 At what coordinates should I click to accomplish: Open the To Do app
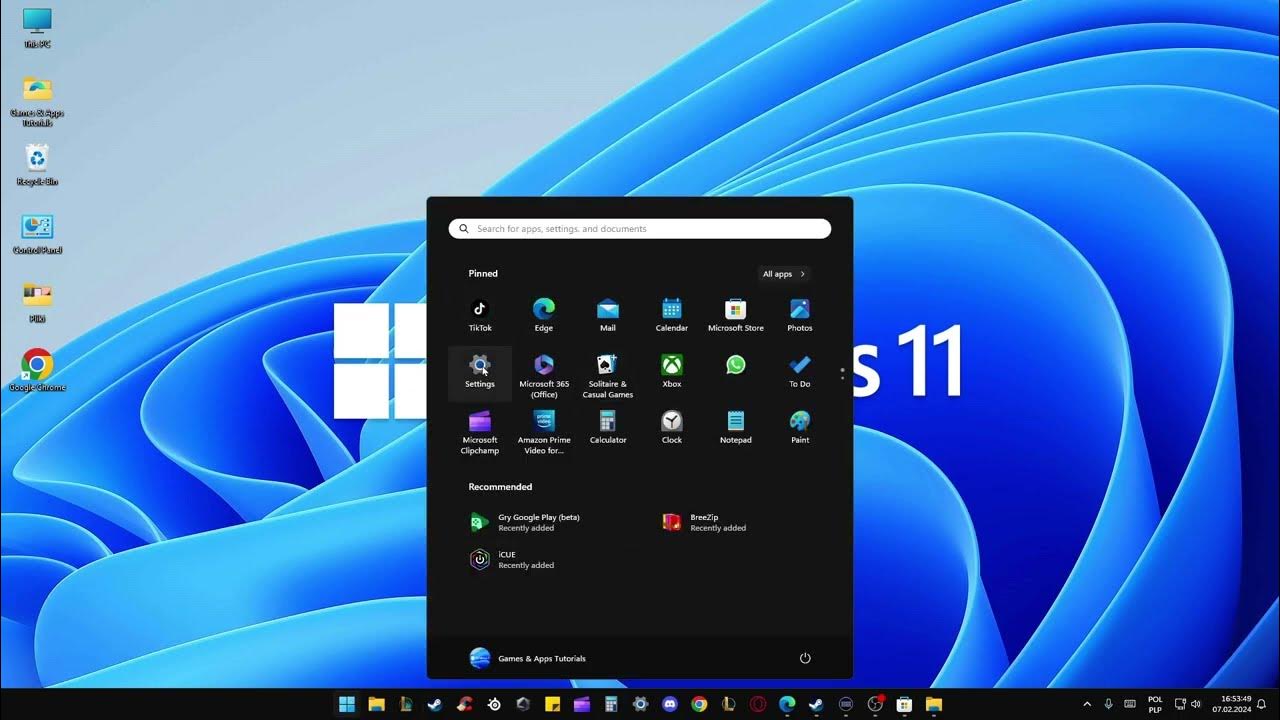(800, 371)
